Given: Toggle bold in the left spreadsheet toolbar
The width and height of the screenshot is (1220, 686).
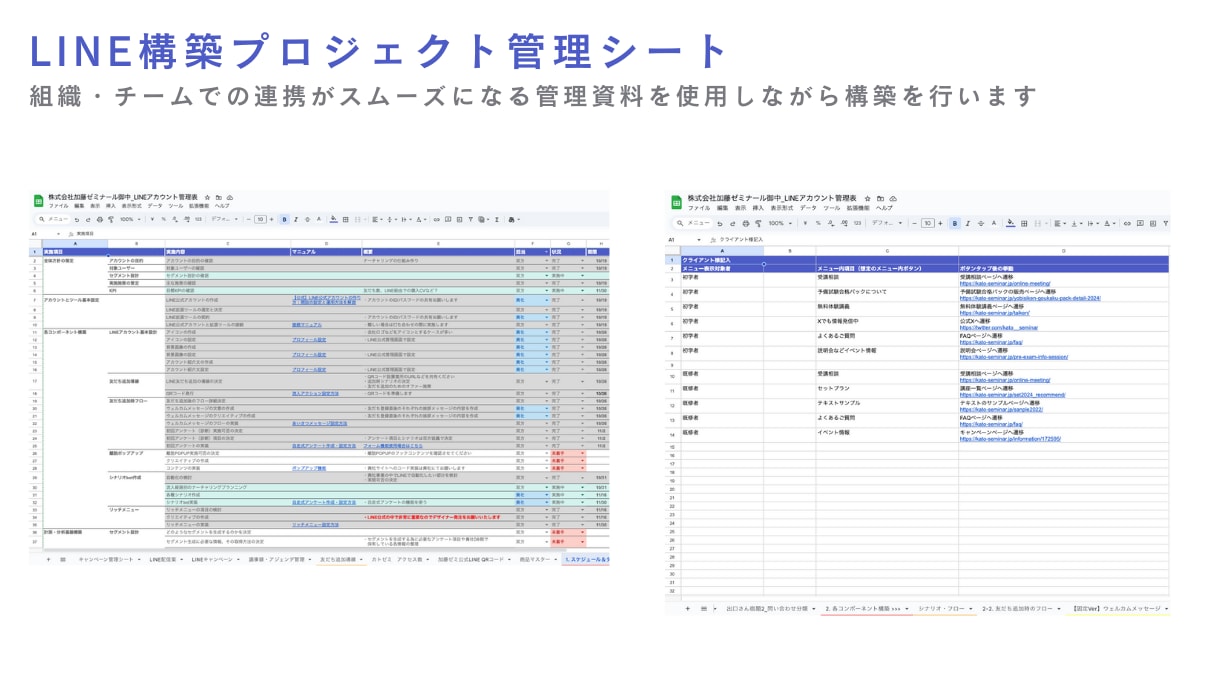Looking at the screenshot, I should [284, 219].
